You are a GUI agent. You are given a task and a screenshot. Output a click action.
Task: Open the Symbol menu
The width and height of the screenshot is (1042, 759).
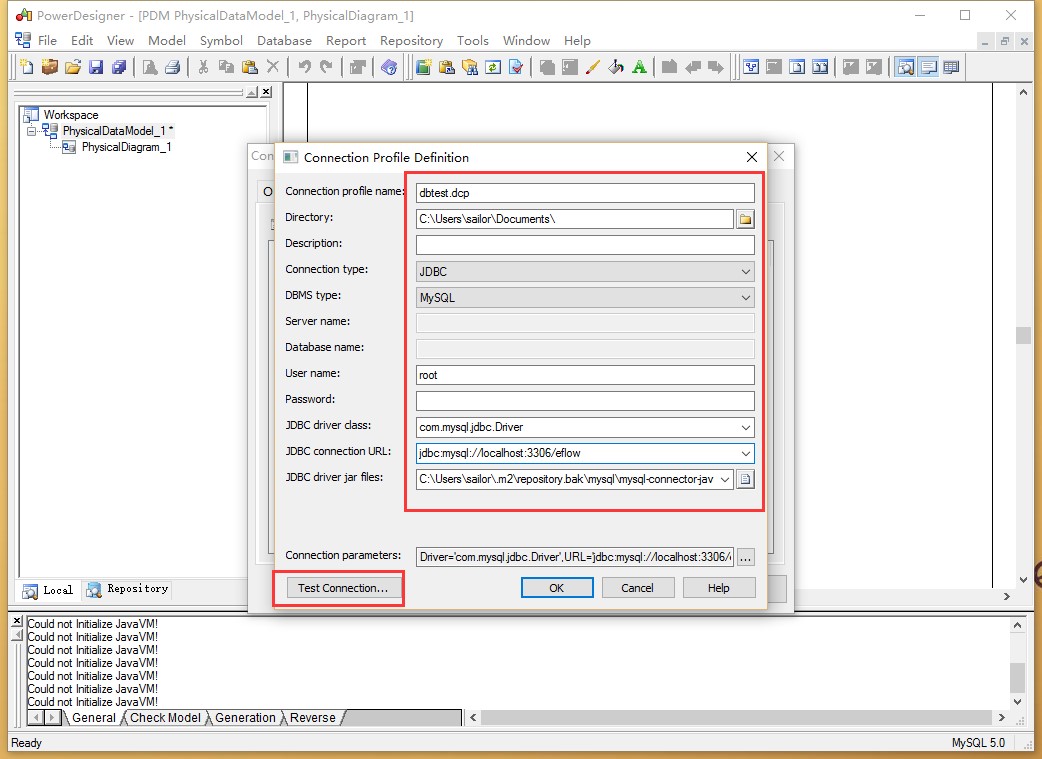pyautogui.click(x=221, y=41)
